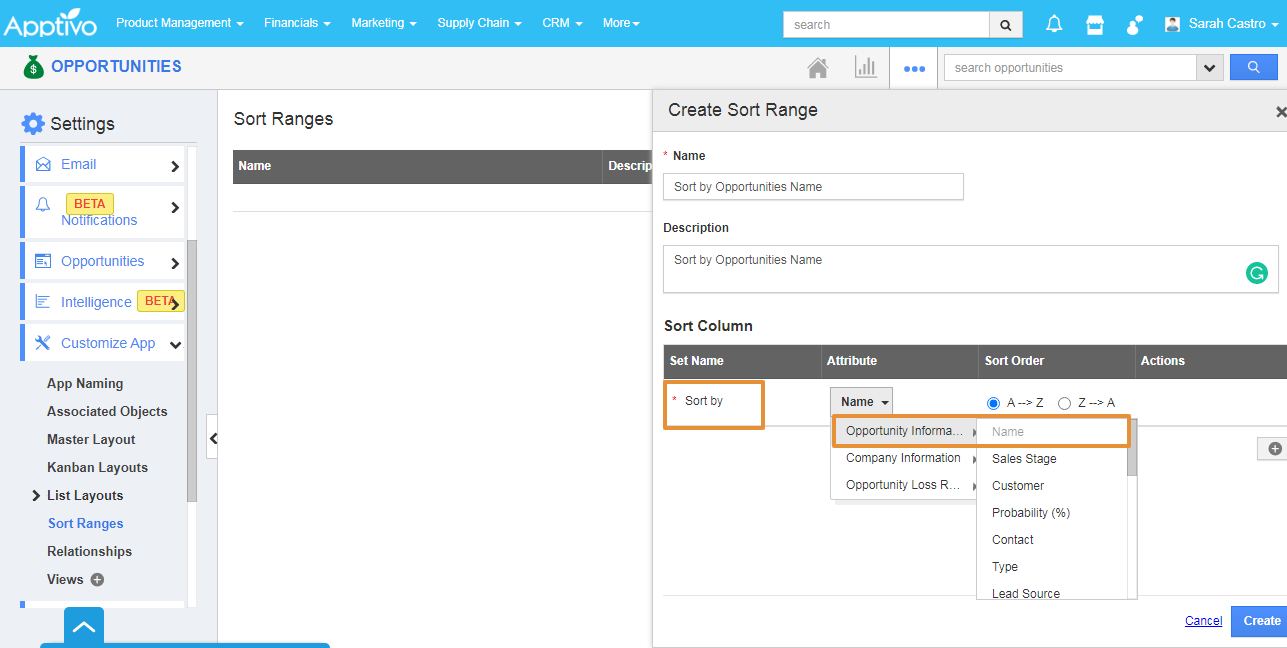Select A --> Z sort order
Screen dimensions: 1287x648
pyautogui.click(x=993, y=403)
